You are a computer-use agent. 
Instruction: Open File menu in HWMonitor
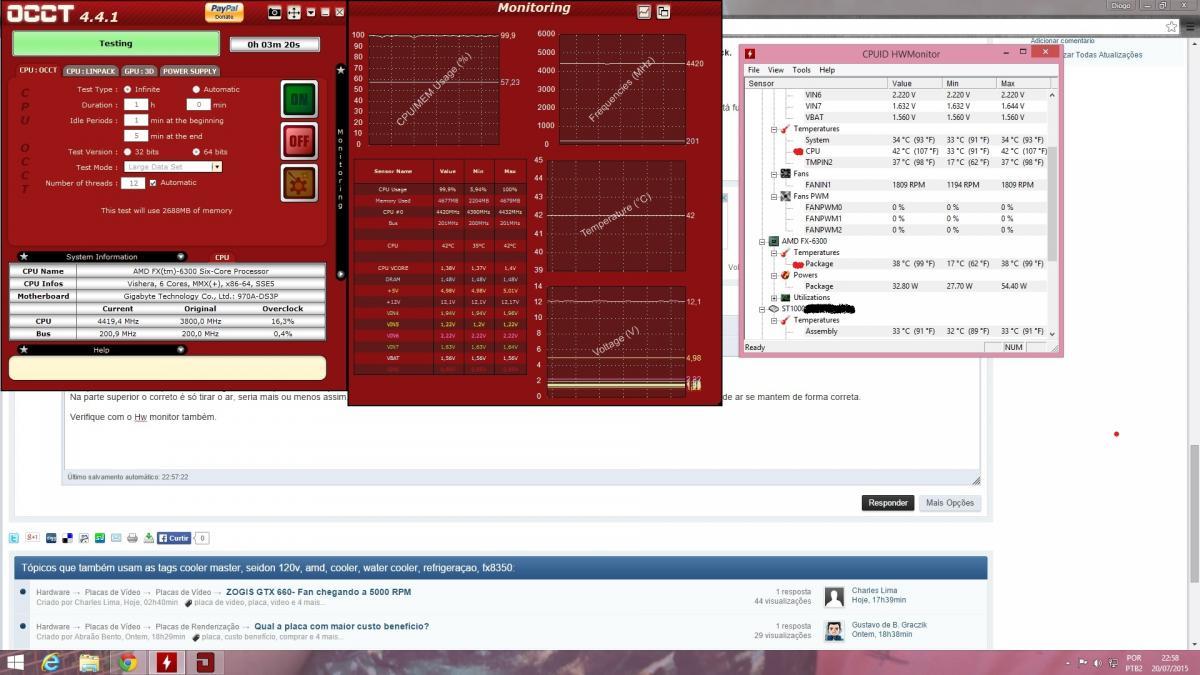point(756,70)
